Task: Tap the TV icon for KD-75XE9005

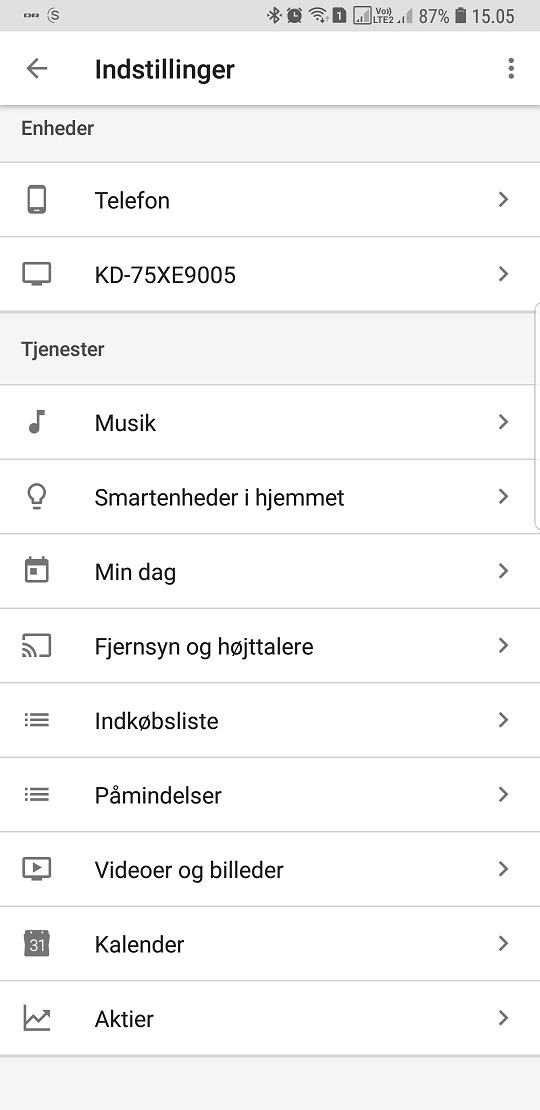Action: click(37, 273)
